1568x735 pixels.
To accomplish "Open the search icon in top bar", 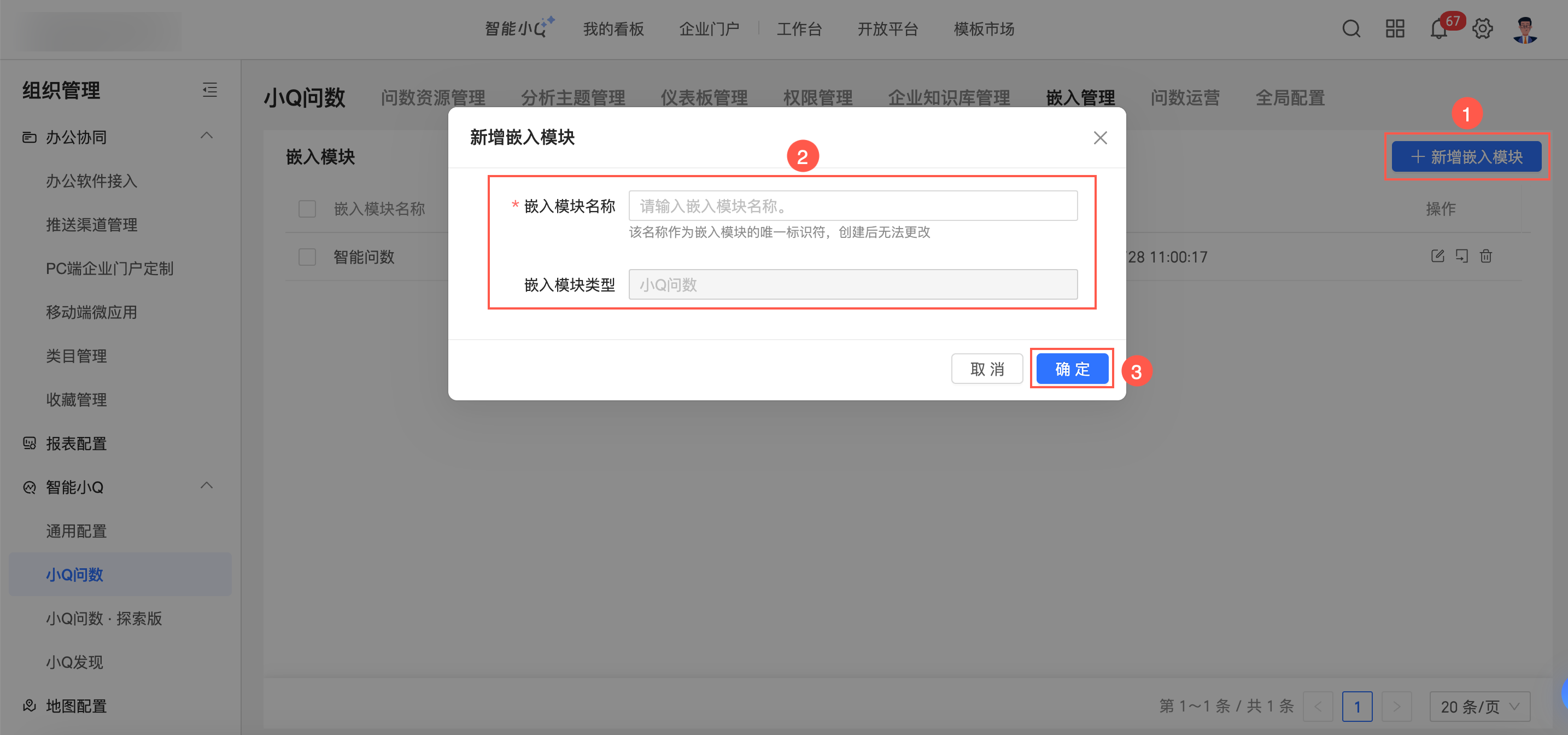I will 1351,28.
